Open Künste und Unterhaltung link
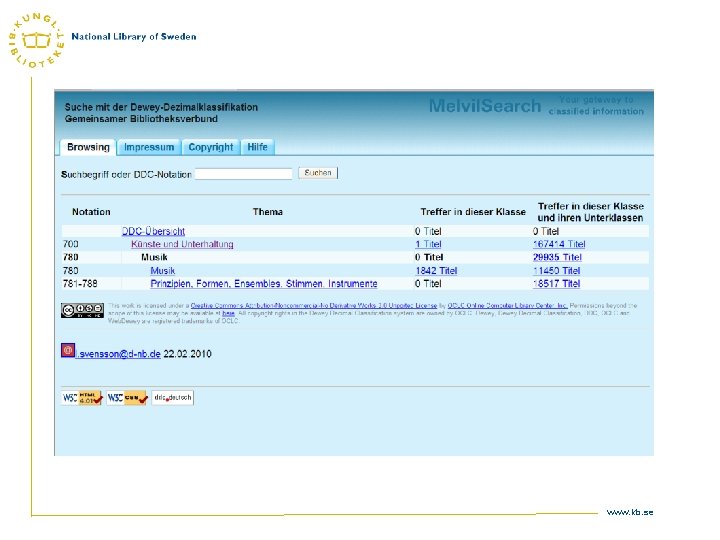The image size is (720, 540). coord(182,244)
